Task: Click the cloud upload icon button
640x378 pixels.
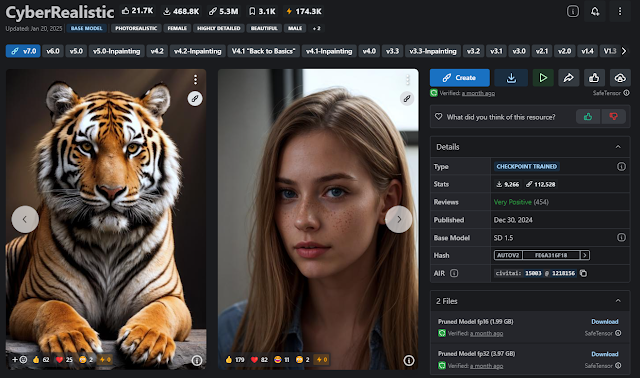Action: (620, 78)
